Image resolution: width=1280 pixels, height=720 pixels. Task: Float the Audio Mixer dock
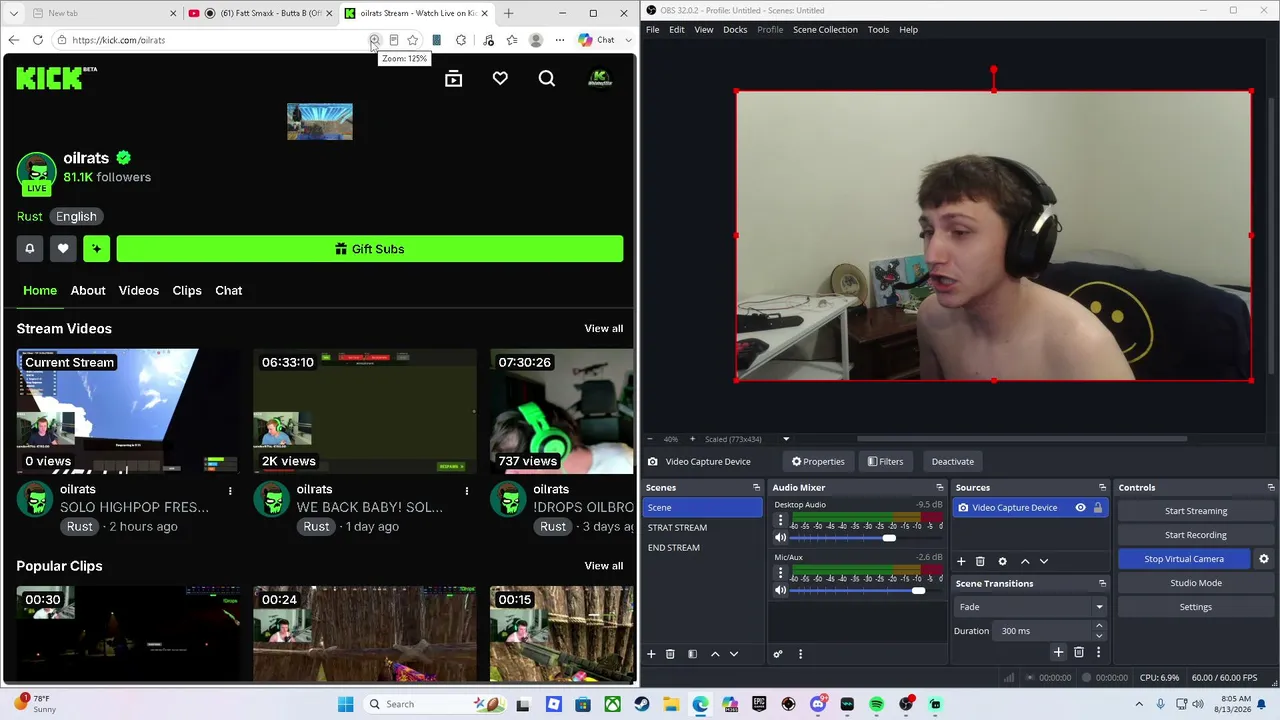coord(939,488)
